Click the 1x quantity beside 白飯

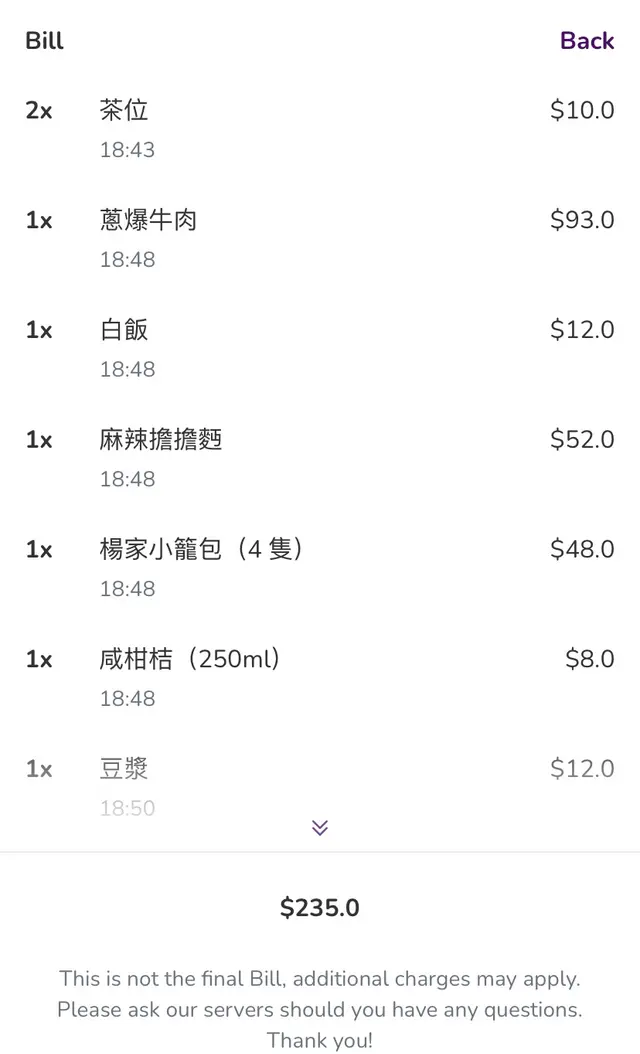pos(39,330)
